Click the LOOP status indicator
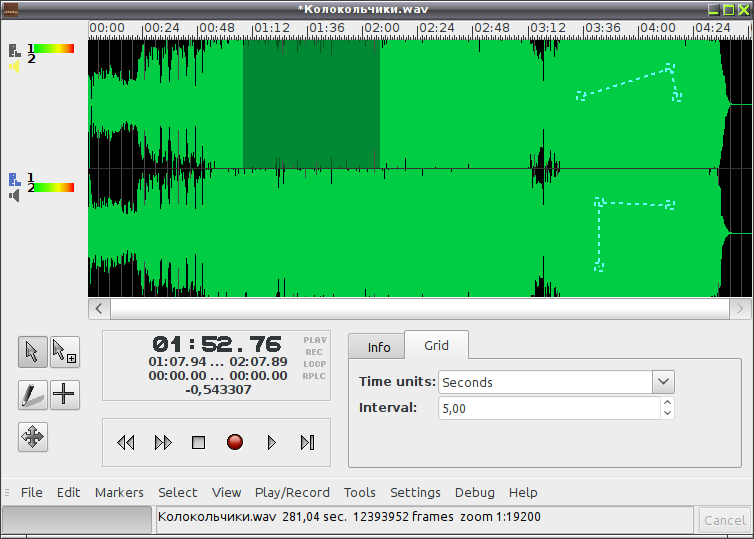The image size is (754, 539). [314, 364]
